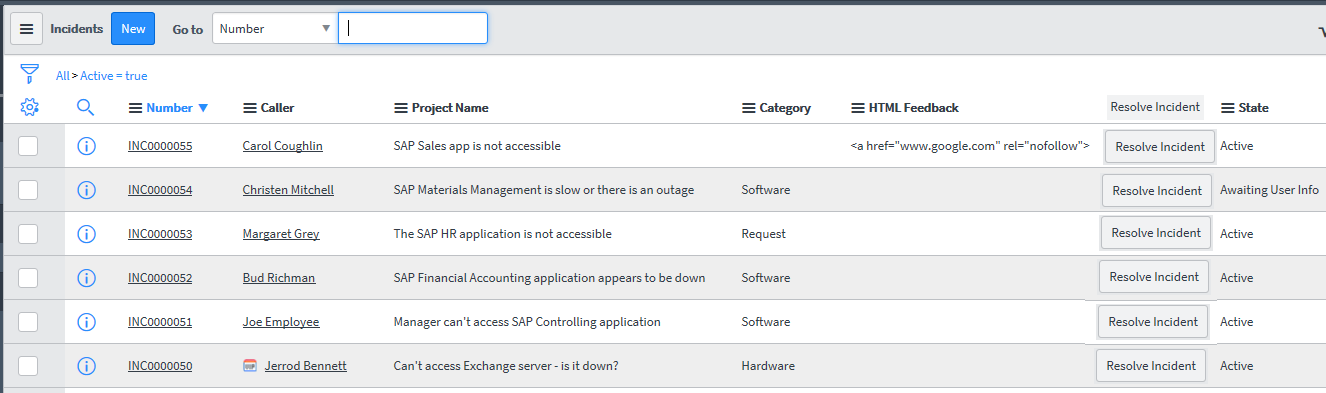This screenshot has width=1326, height=393.
Task: Sort by the Category column header
Action: point(785,108)
